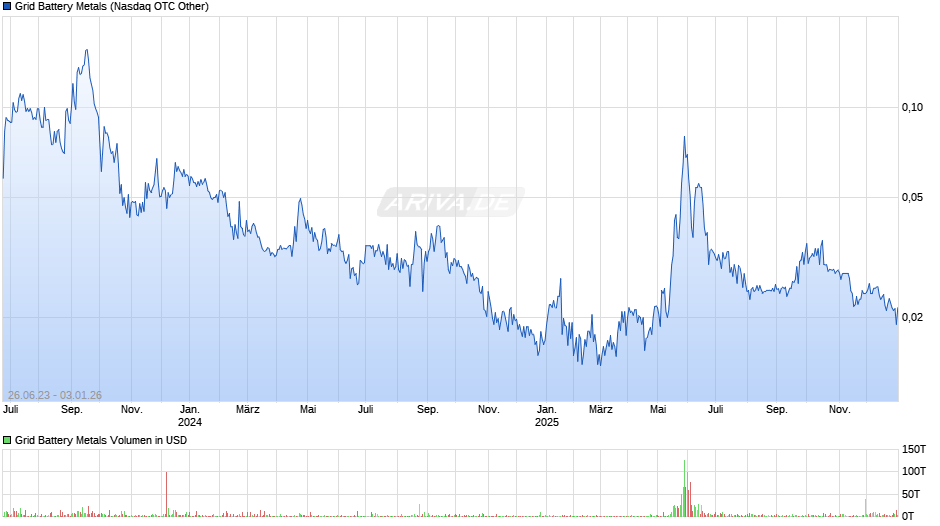
Task: Click the 'Grid Battery Metals Volumen in USD' label
Action: pyautogui.click(x=101, y=440)
